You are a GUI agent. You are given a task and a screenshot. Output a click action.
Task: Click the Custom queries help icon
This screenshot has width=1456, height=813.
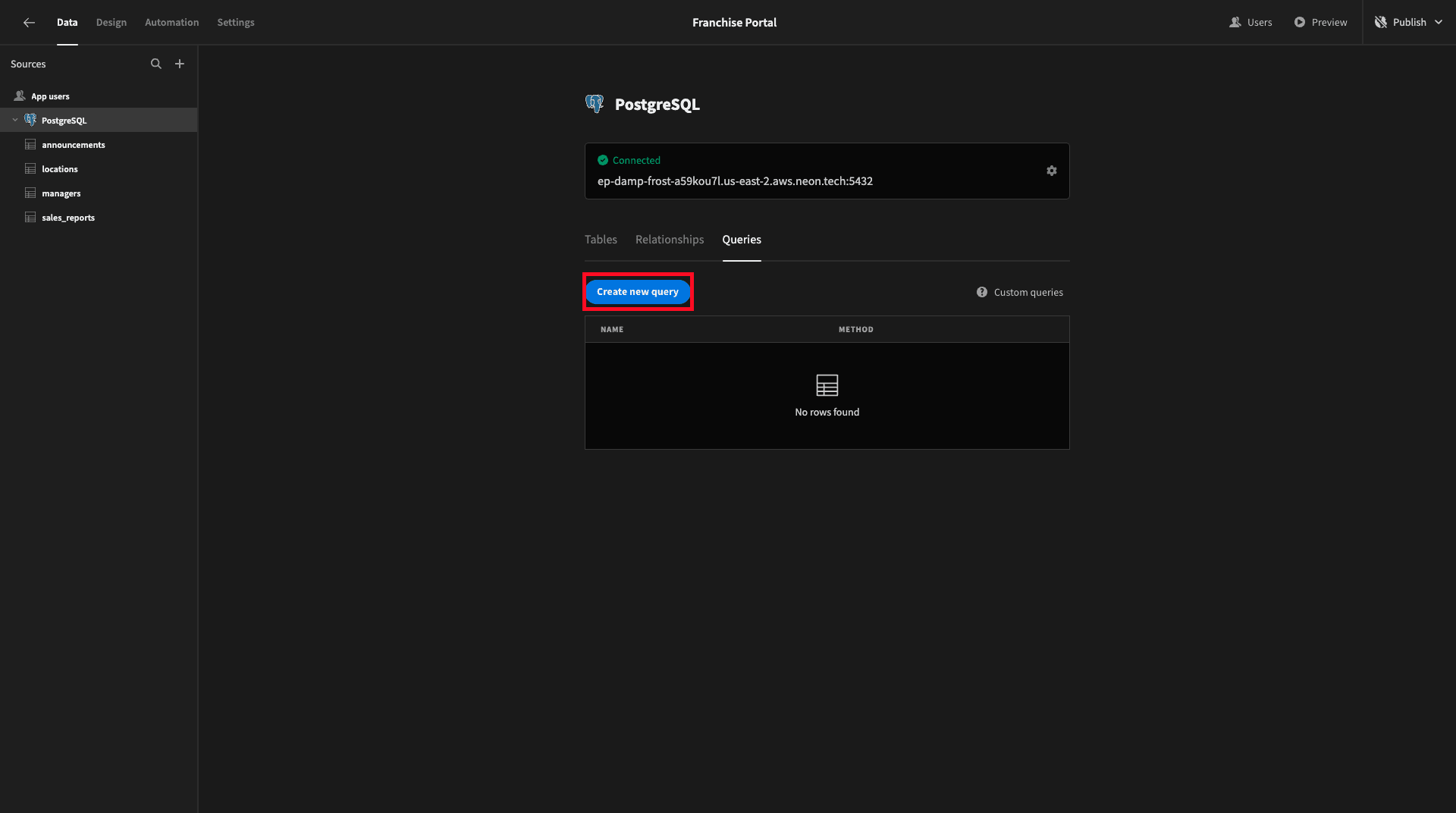[982, 292]
